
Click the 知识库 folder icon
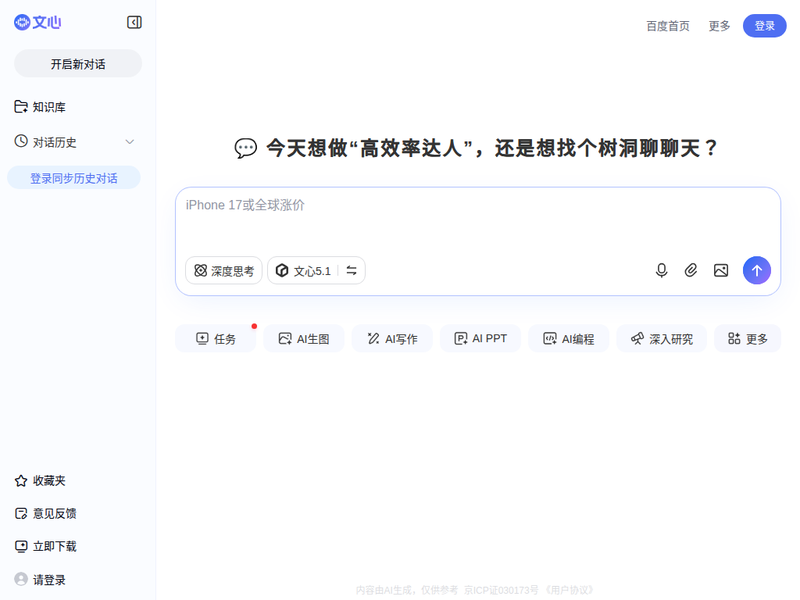click(x=21, y=107)
